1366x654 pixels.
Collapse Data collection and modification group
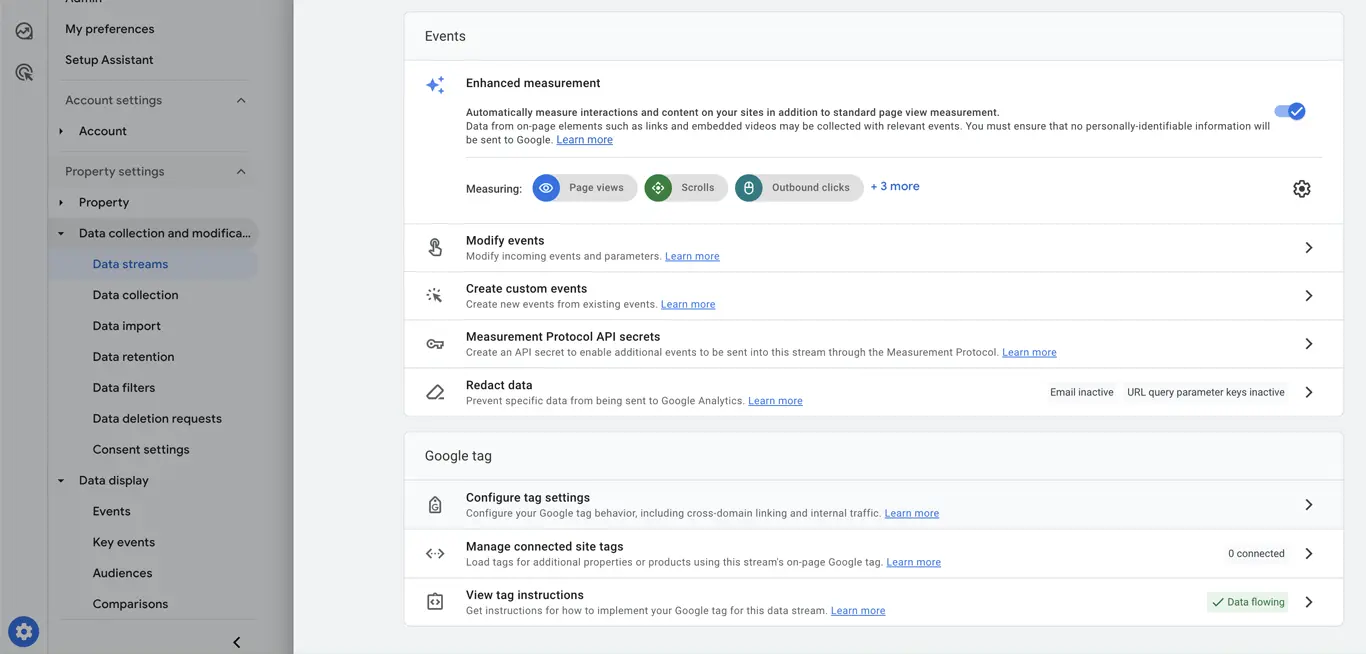61,233
